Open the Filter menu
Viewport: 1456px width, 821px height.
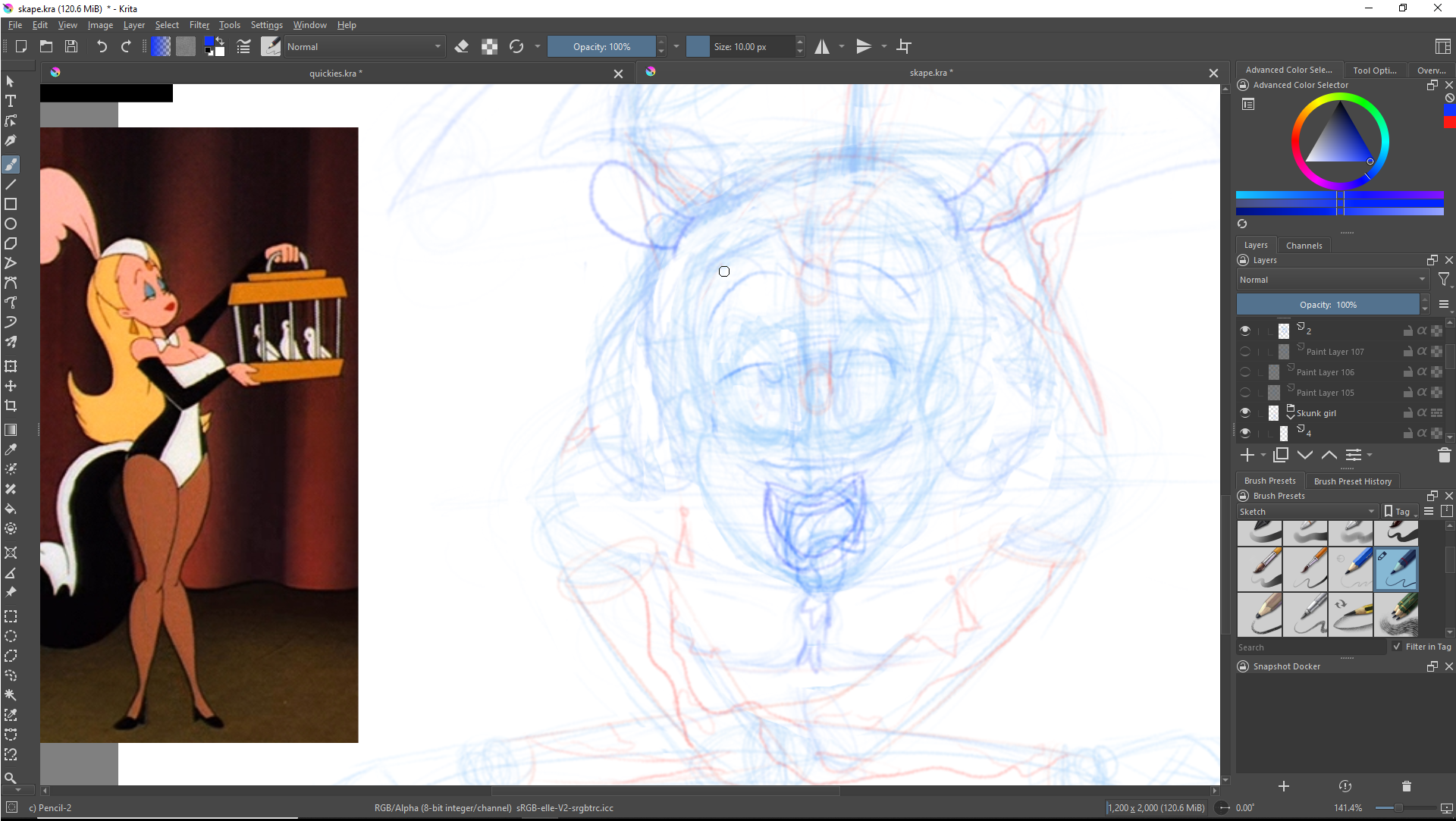(x=199, y=25)
